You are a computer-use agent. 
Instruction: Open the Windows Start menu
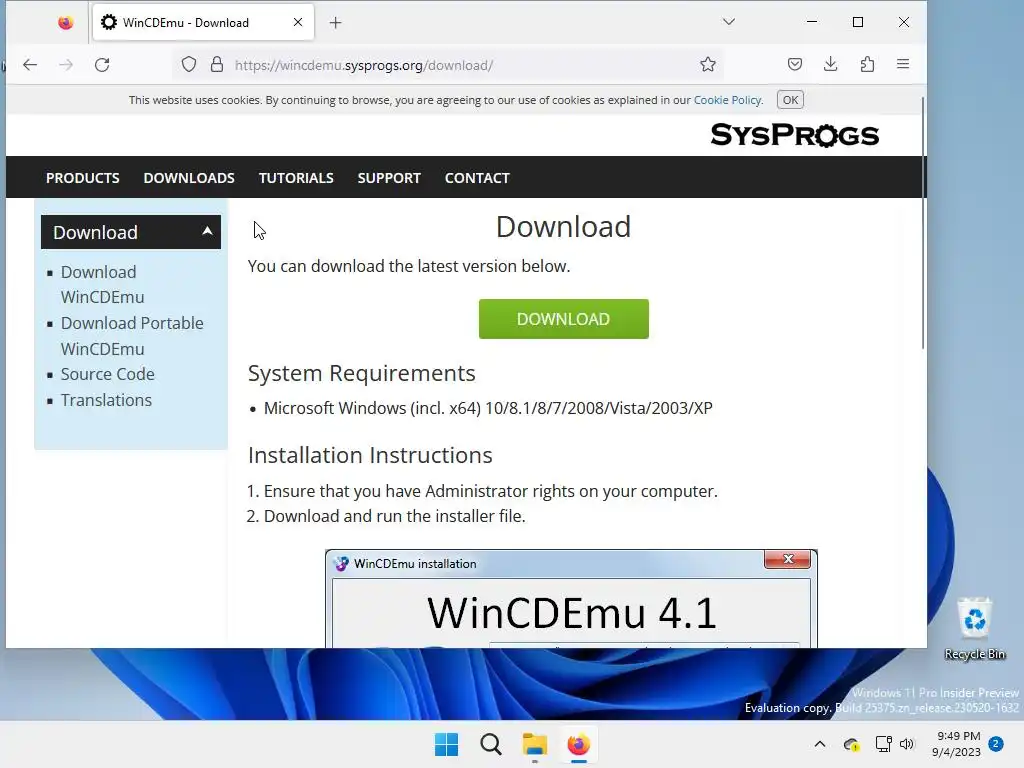click(x=447, y=744)
